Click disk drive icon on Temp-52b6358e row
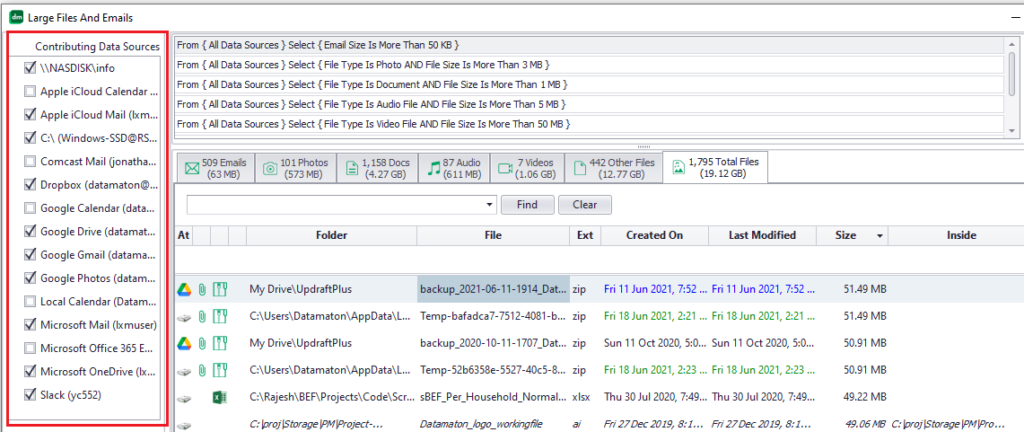1024x432 pixels. 184,371
